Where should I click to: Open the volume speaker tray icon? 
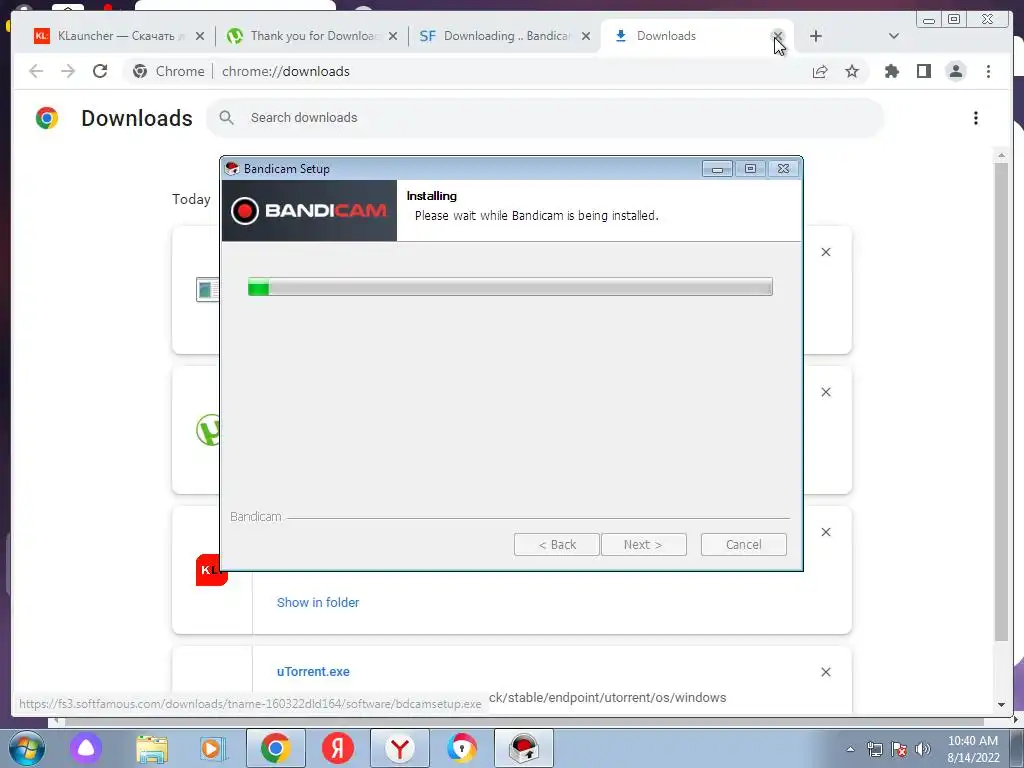(x=922, y=749)
